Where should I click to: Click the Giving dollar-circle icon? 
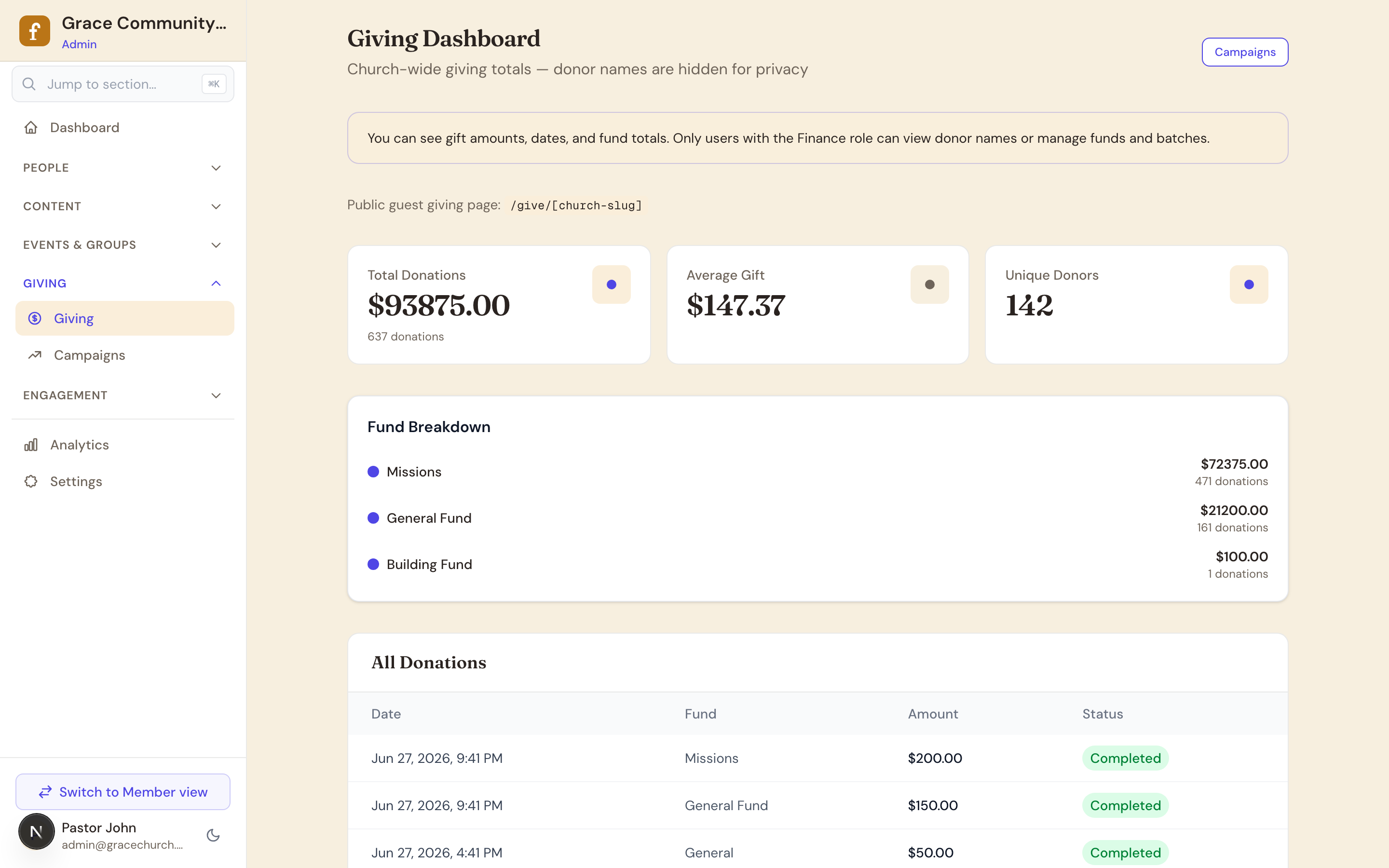(x=35, y=318)
